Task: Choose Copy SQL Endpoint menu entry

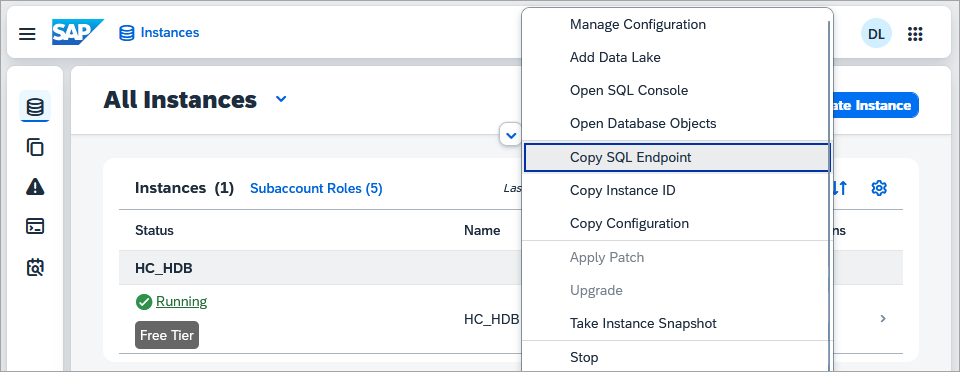Action: click(677, 158)
